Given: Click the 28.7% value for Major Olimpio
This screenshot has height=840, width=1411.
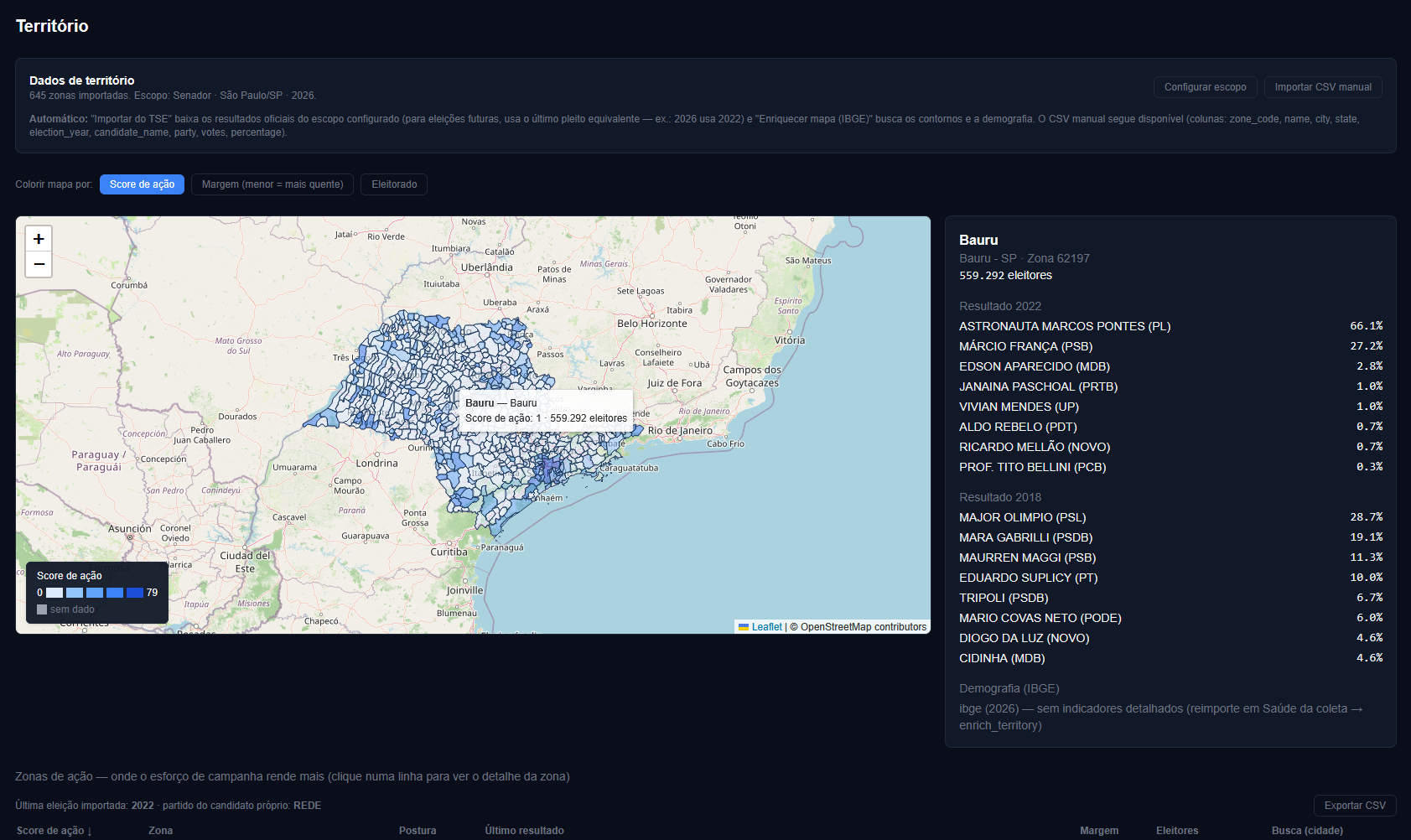Looking at the screenshot, I should point(1366,517).
